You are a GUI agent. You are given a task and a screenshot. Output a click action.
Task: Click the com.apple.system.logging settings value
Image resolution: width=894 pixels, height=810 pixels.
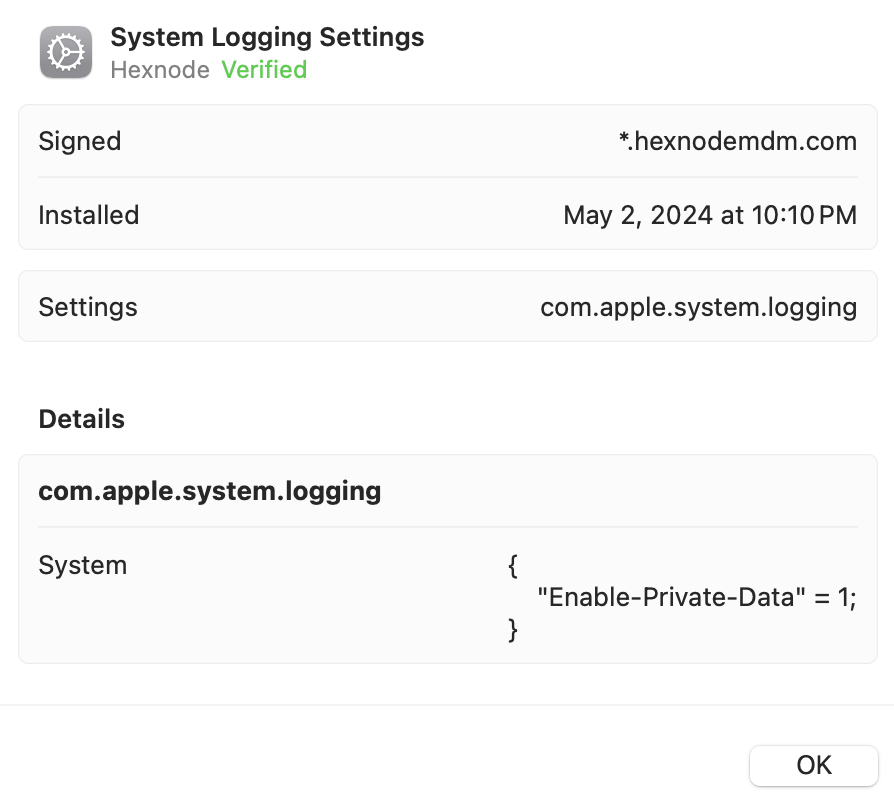tap(698, 308)
